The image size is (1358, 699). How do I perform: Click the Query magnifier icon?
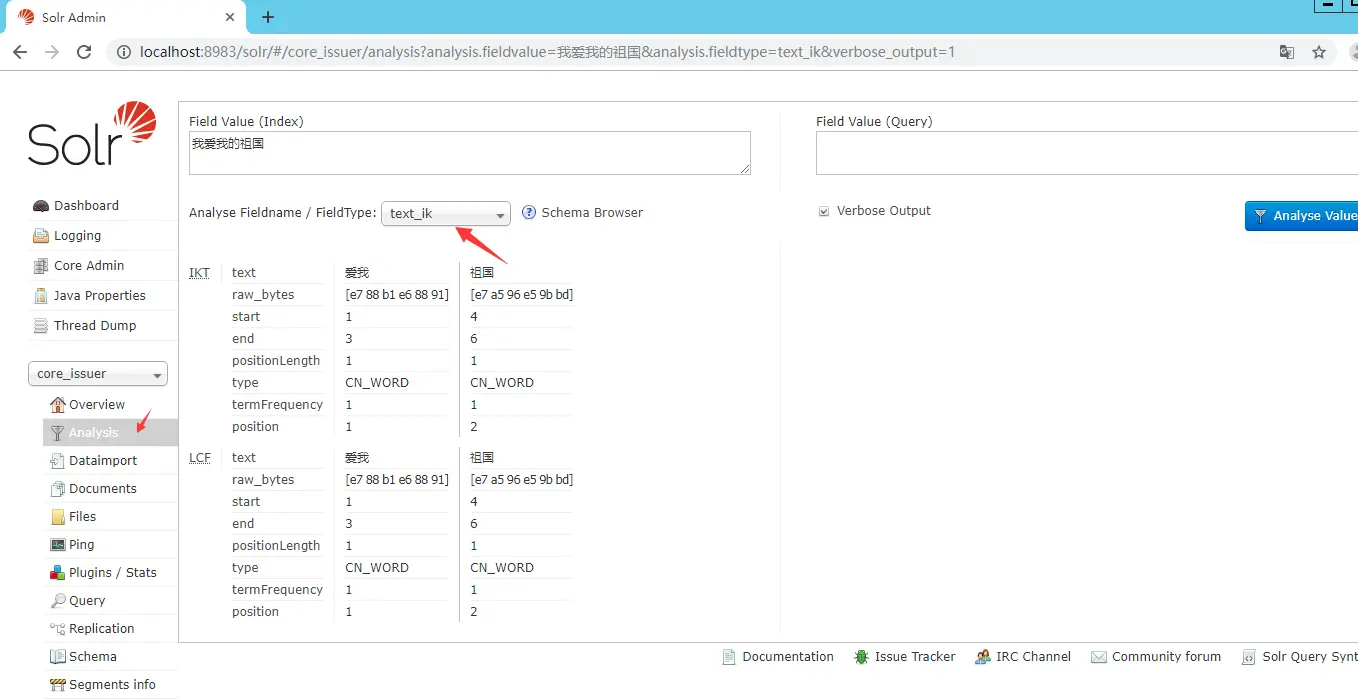58,601
